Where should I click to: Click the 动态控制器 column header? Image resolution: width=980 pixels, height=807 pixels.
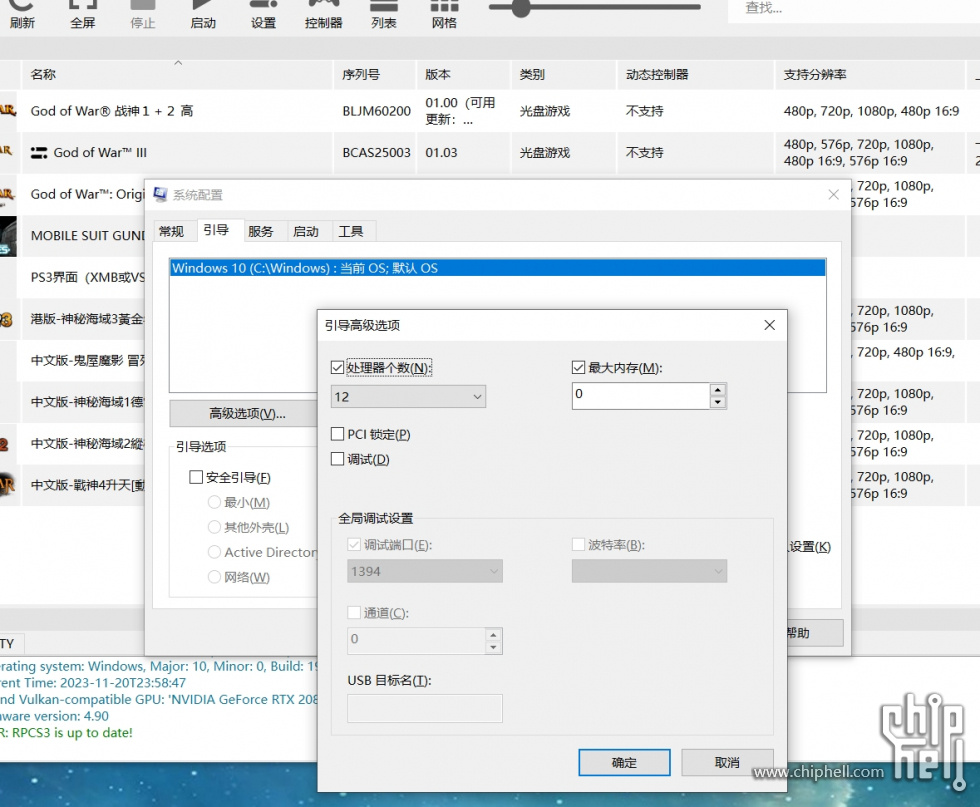point(696,74)
